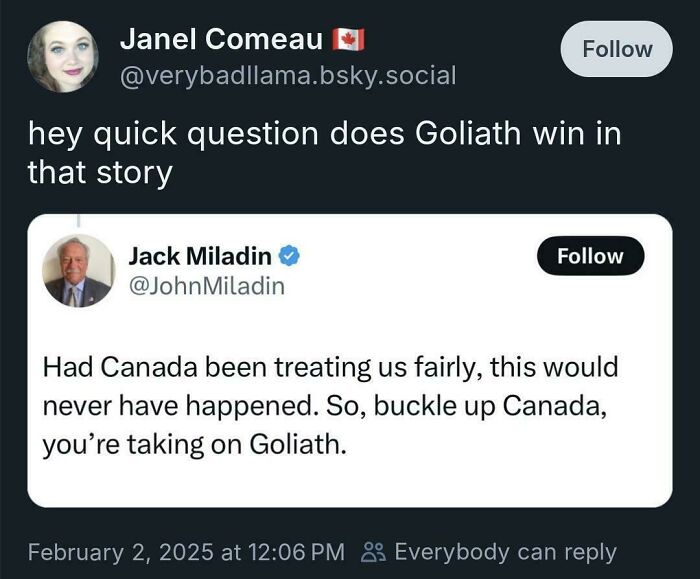Follow Janel Comeau with the gray Follow button
This screenshot has width=700, height=579.
(617, 49)
